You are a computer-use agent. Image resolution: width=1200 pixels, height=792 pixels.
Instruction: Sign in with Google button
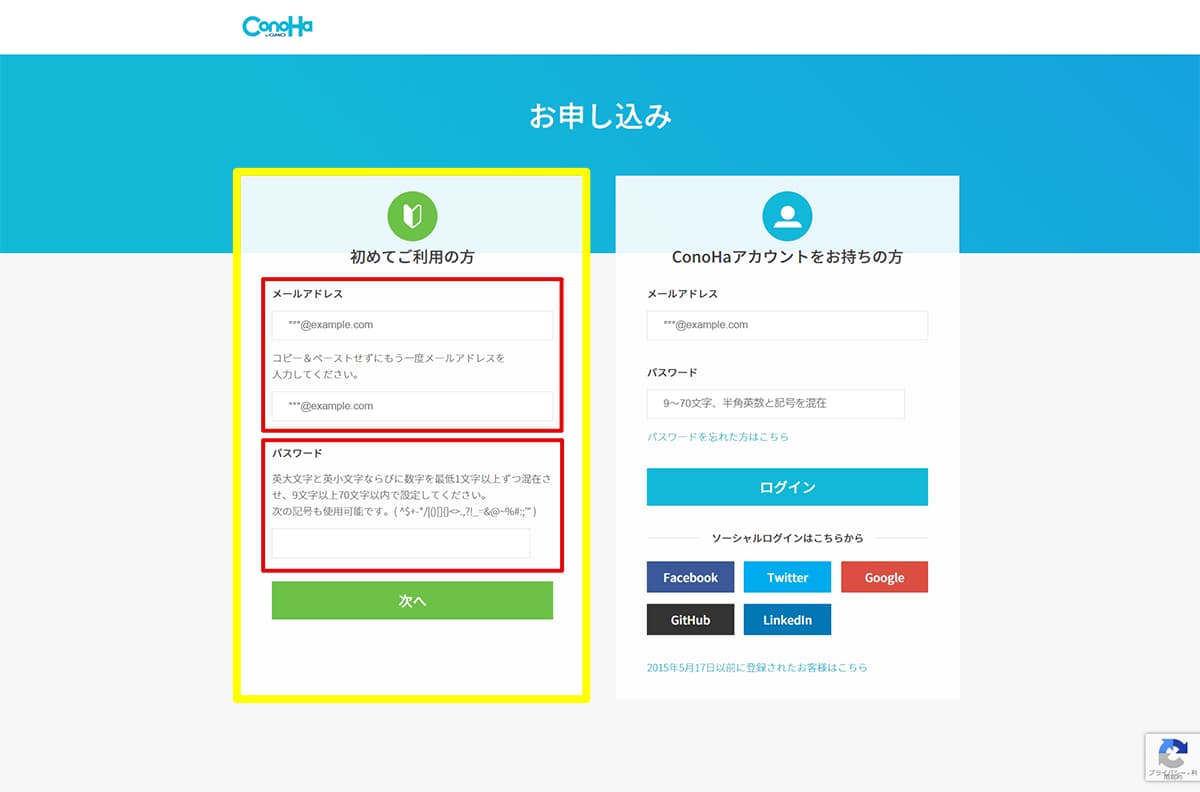(x=884, y=577)
